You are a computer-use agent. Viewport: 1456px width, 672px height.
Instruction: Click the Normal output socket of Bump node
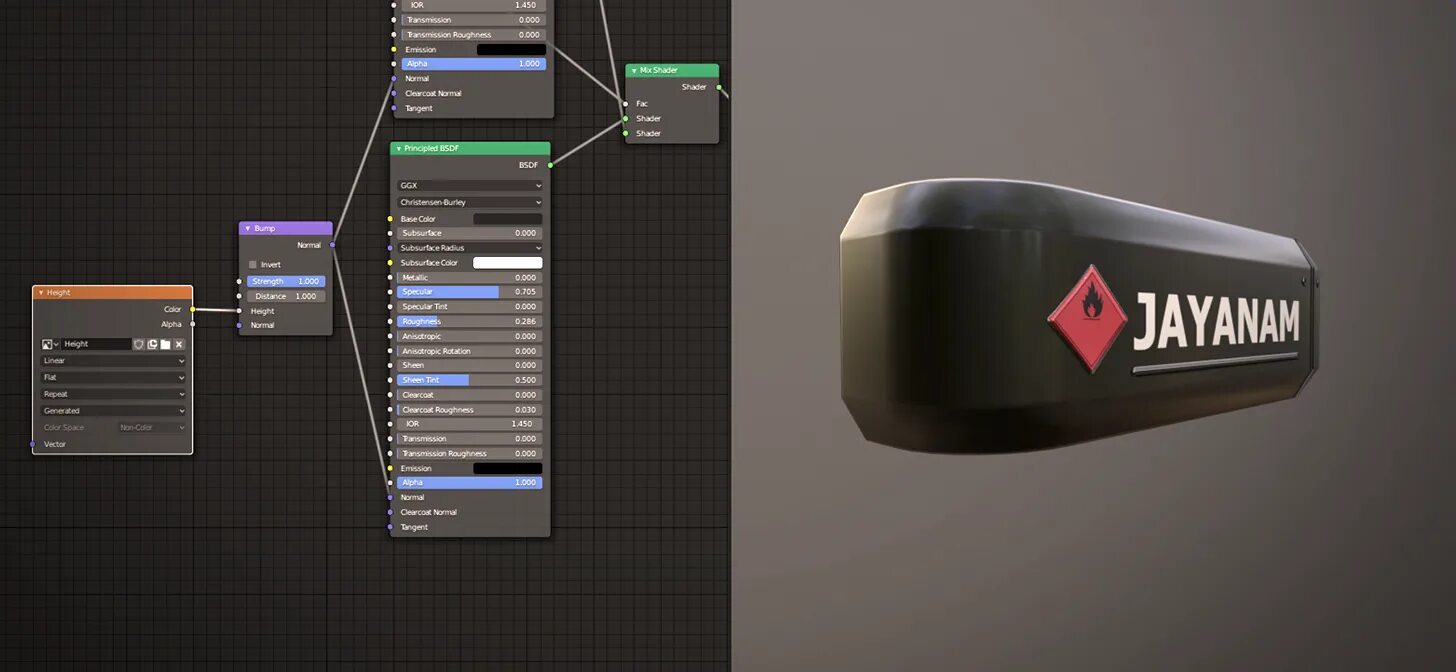(333, 245)
